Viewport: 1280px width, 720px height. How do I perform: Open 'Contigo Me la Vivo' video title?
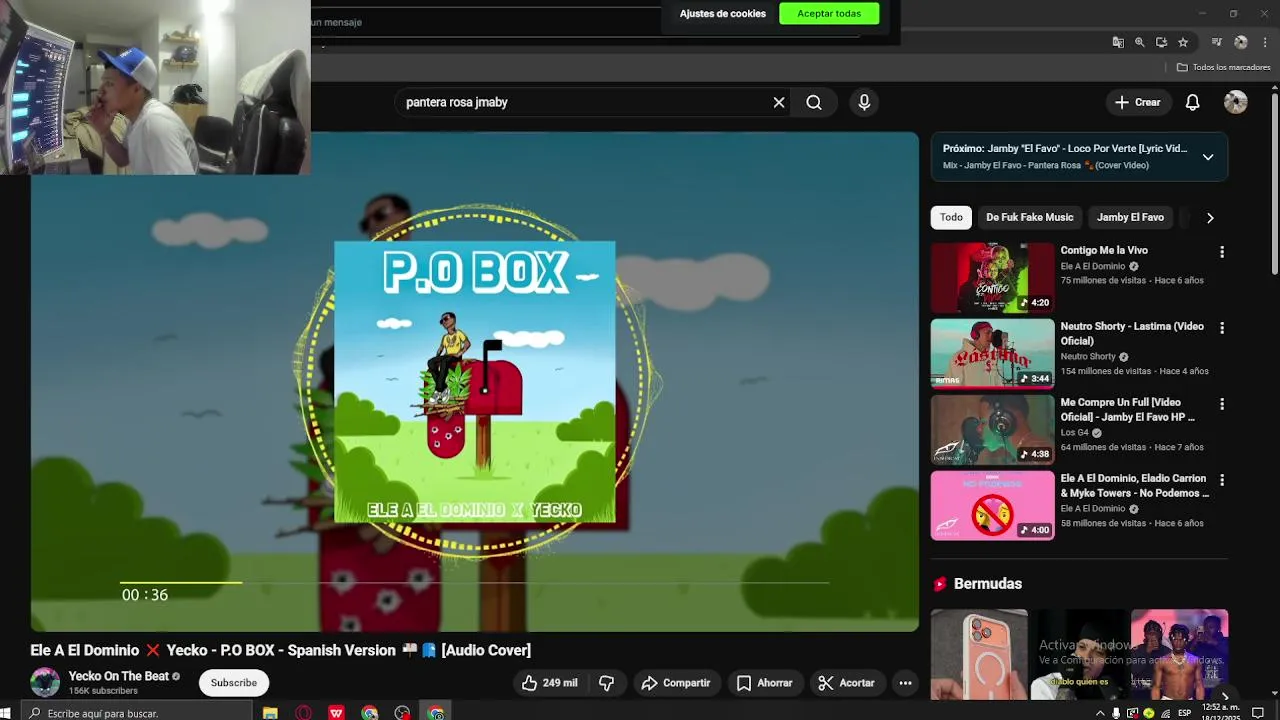pos(1104,250)
